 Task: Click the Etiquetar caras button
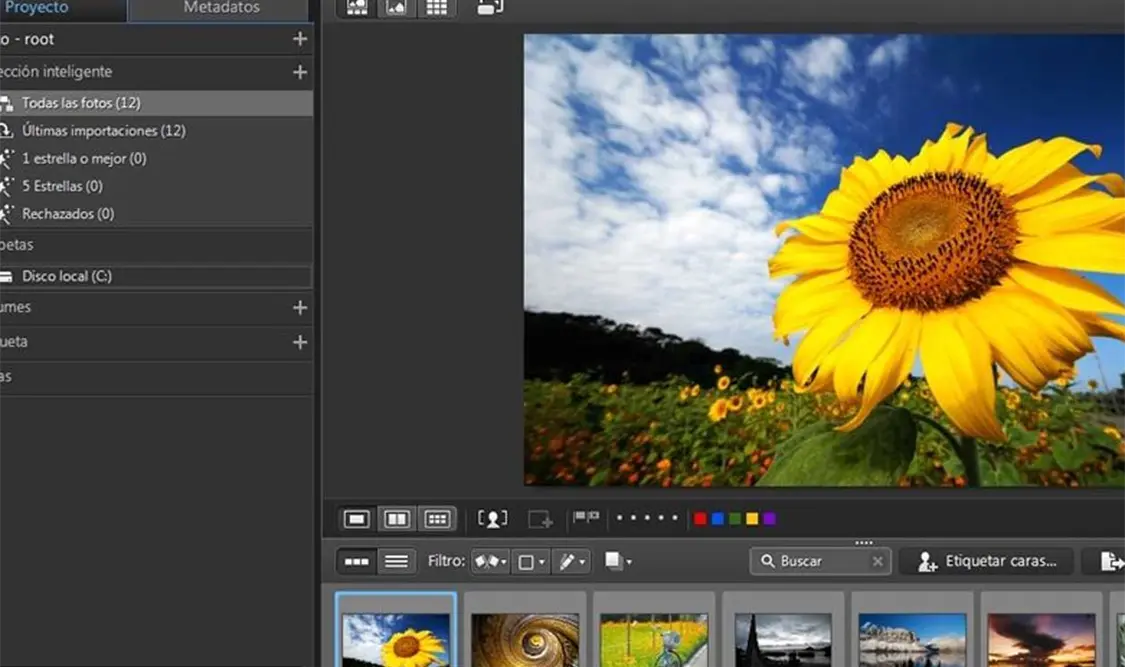point(986,561)
